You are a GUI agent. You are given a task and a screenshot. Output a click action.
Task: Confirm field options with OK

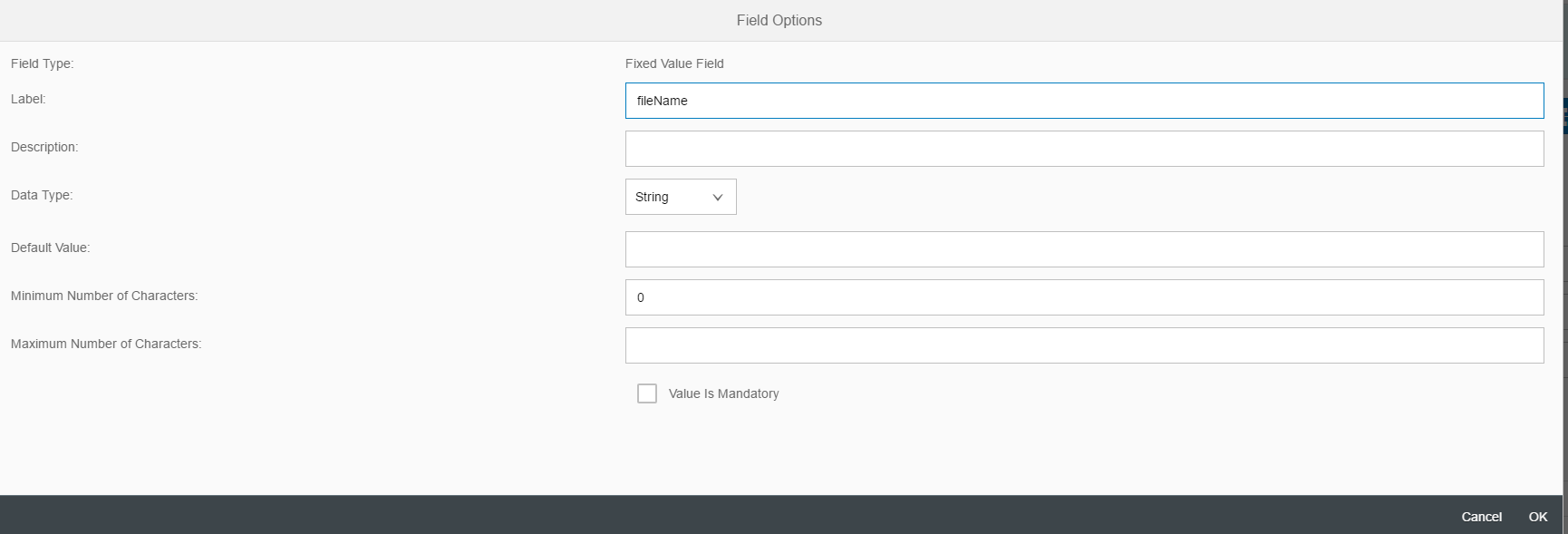pos(1538,517)
